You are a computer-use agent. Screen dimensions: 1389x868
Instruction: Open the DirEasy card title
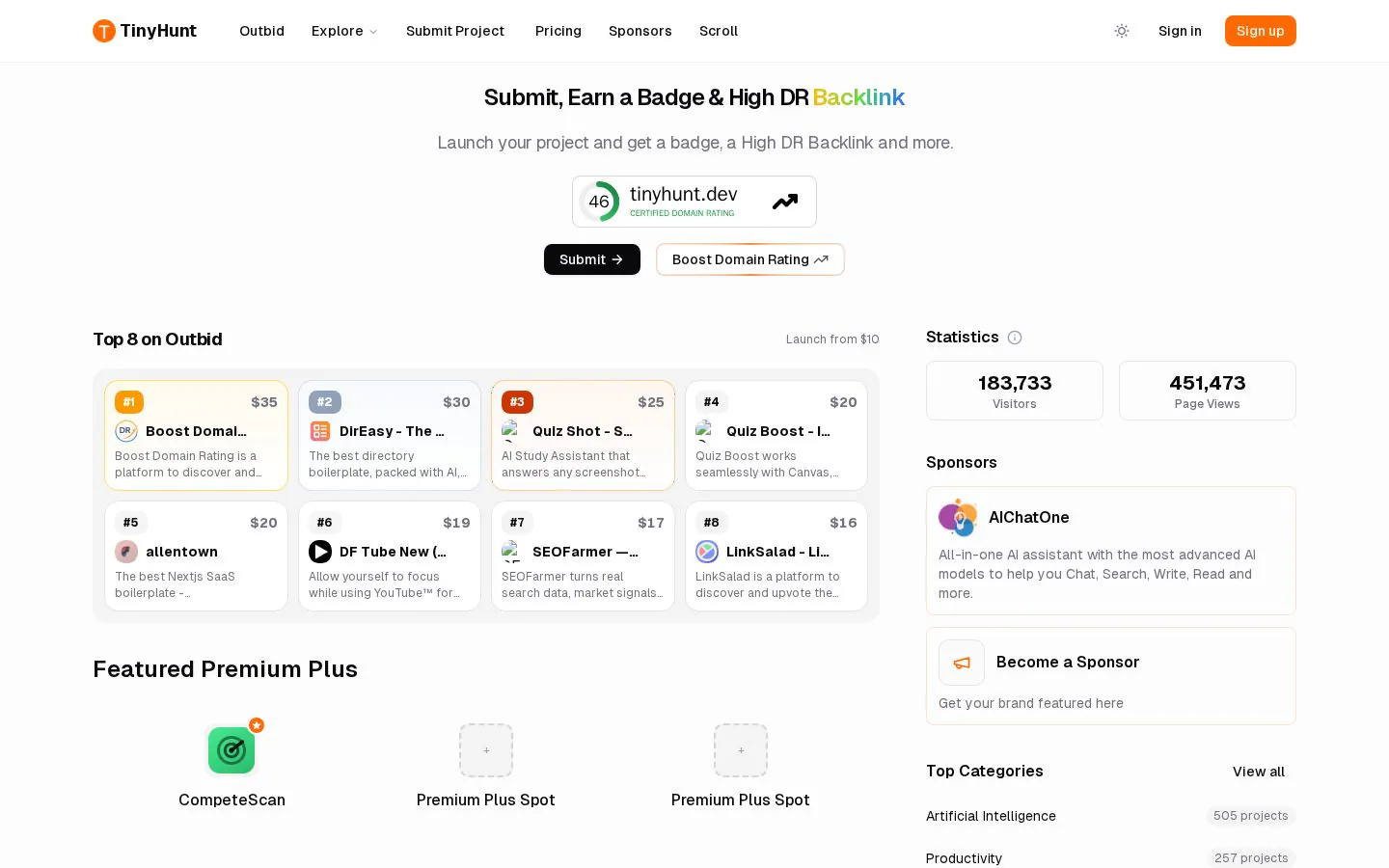(x=392, y=431)
